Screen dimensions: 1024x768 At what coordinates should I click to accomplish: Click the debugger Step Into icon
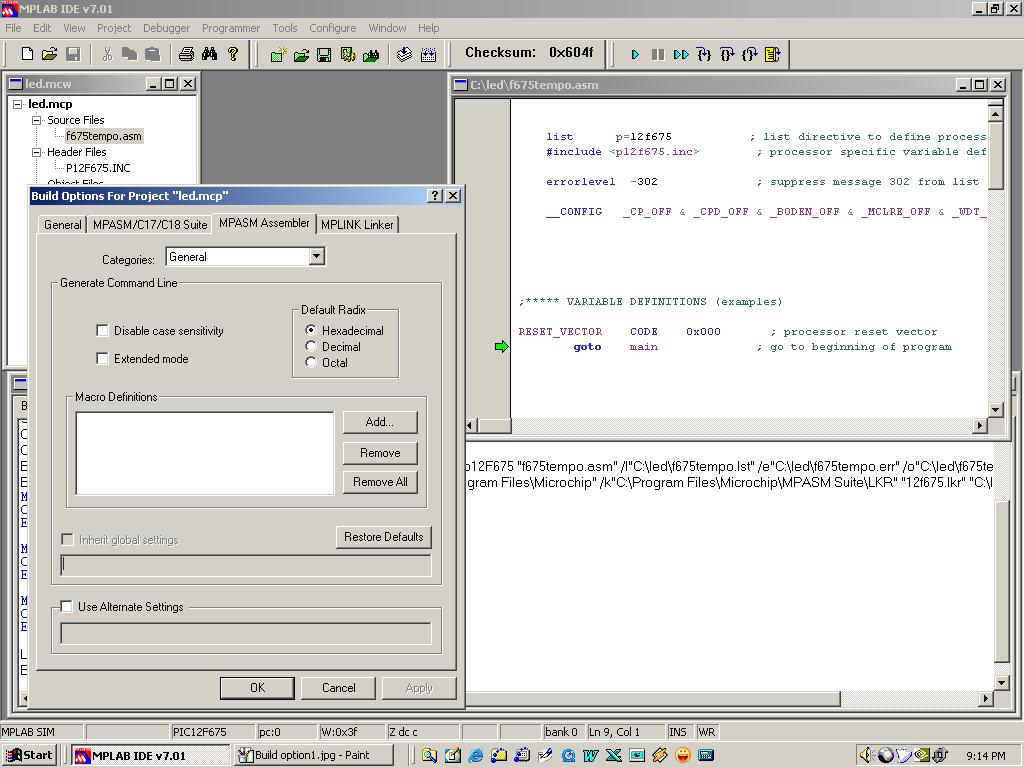click(704, 54)
